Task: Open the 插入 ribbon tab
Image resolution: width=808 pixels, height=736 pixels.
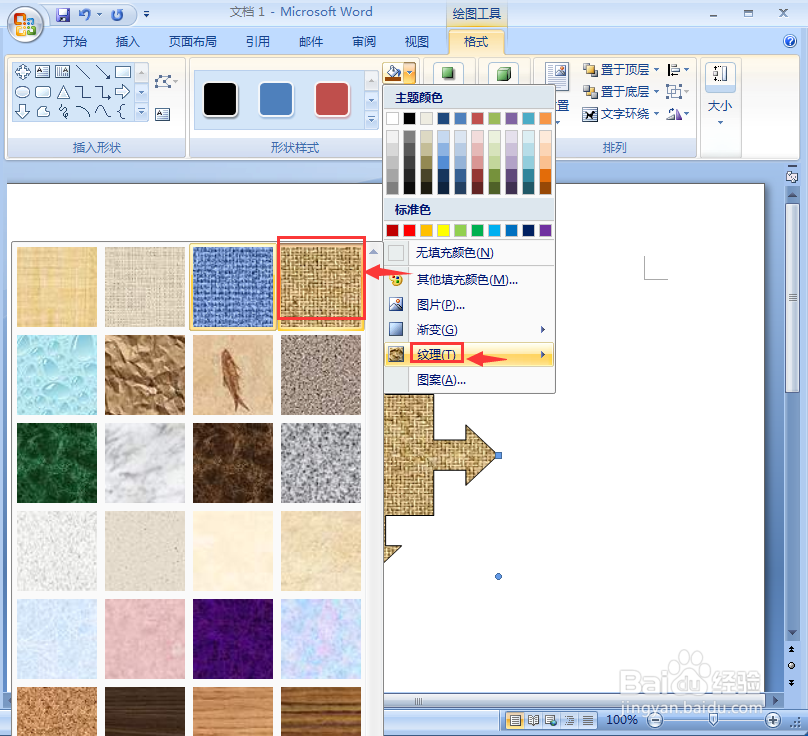Action: click(x=127, y=41)
